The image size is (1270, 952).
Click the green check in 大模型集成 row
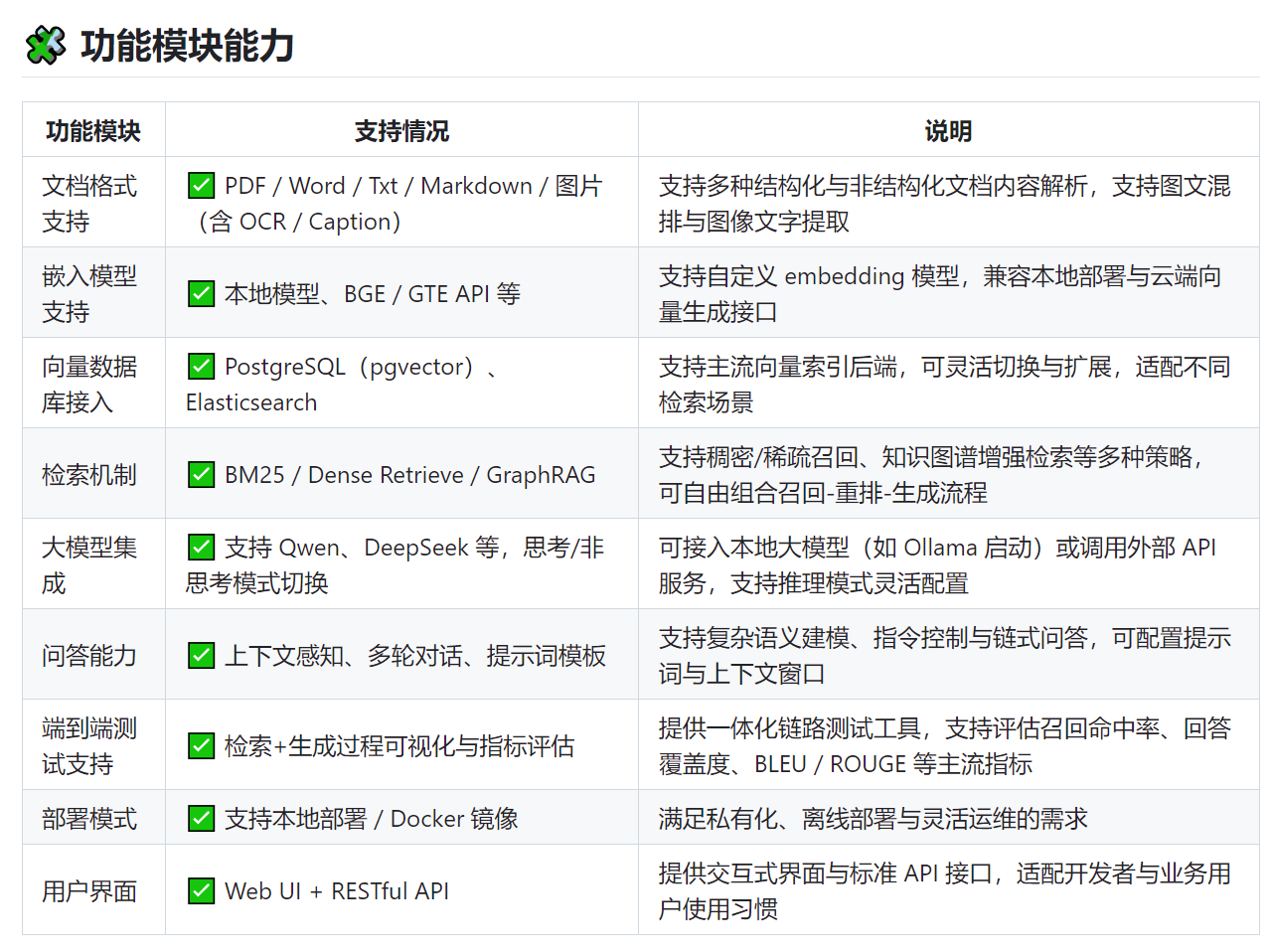[x=201, y=548]
